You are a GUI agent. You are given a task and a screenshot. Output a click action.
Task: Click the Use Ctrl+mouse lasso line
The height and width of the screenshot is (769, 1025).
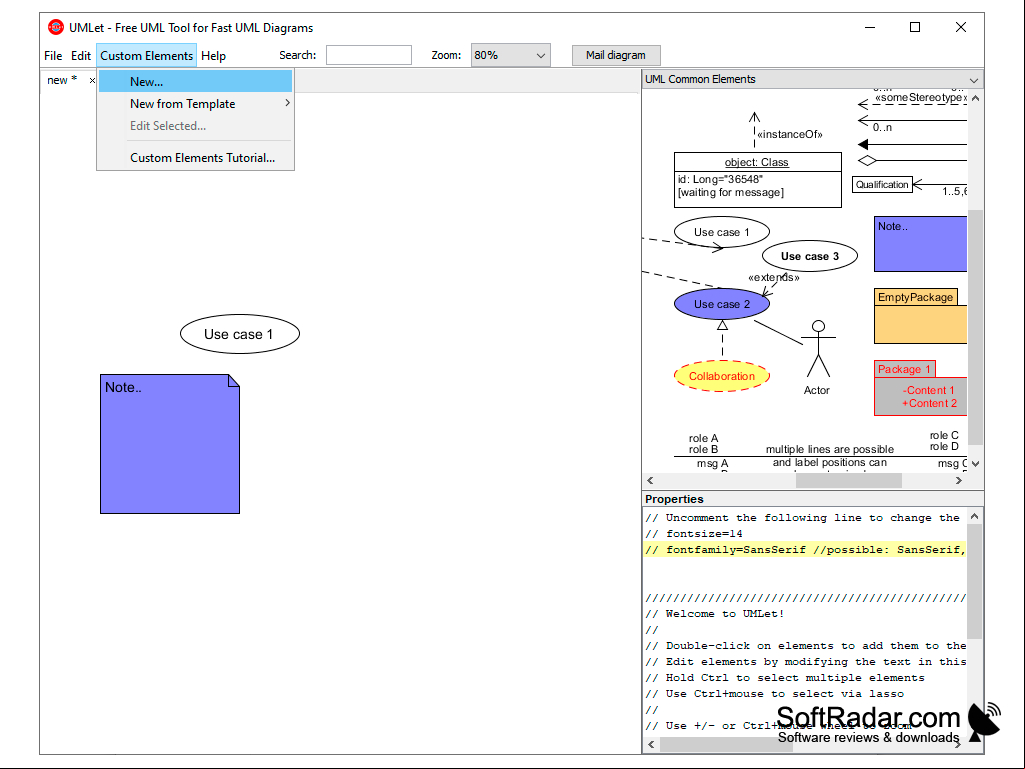(774, 694)
